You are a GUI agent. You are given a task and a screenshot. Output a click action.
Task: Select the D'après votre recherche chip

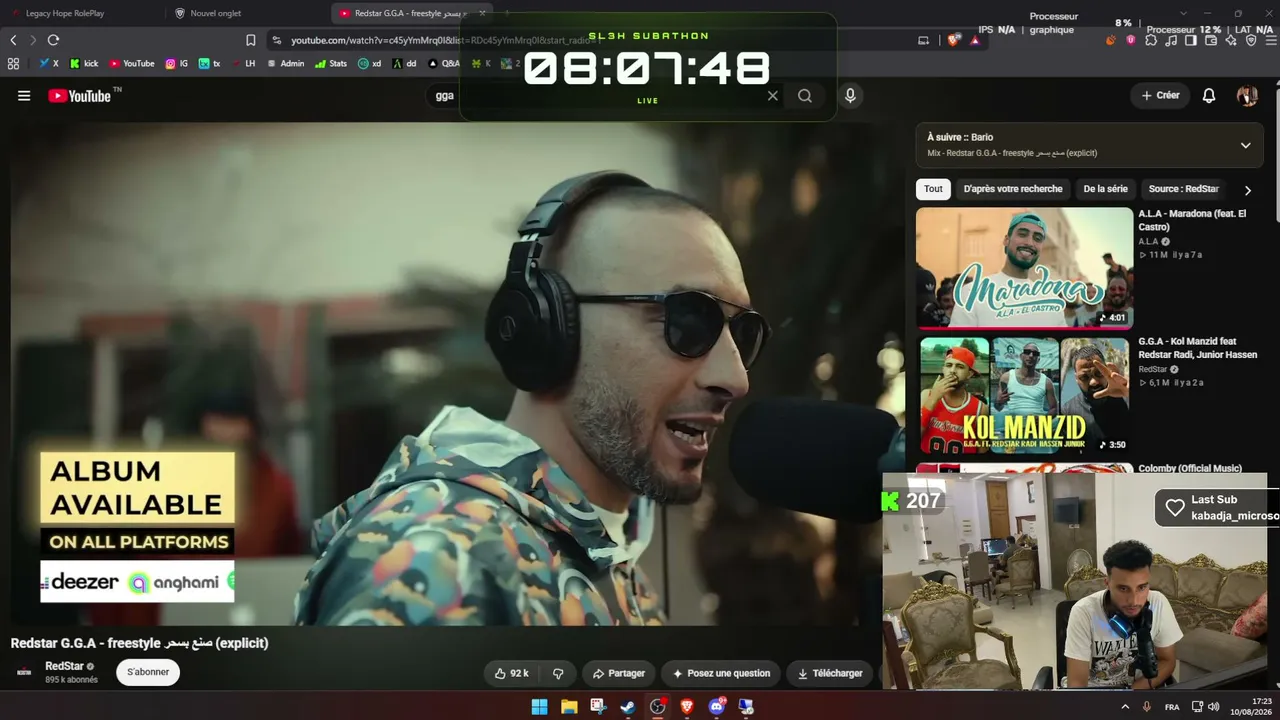click(x=1013, y=189)
